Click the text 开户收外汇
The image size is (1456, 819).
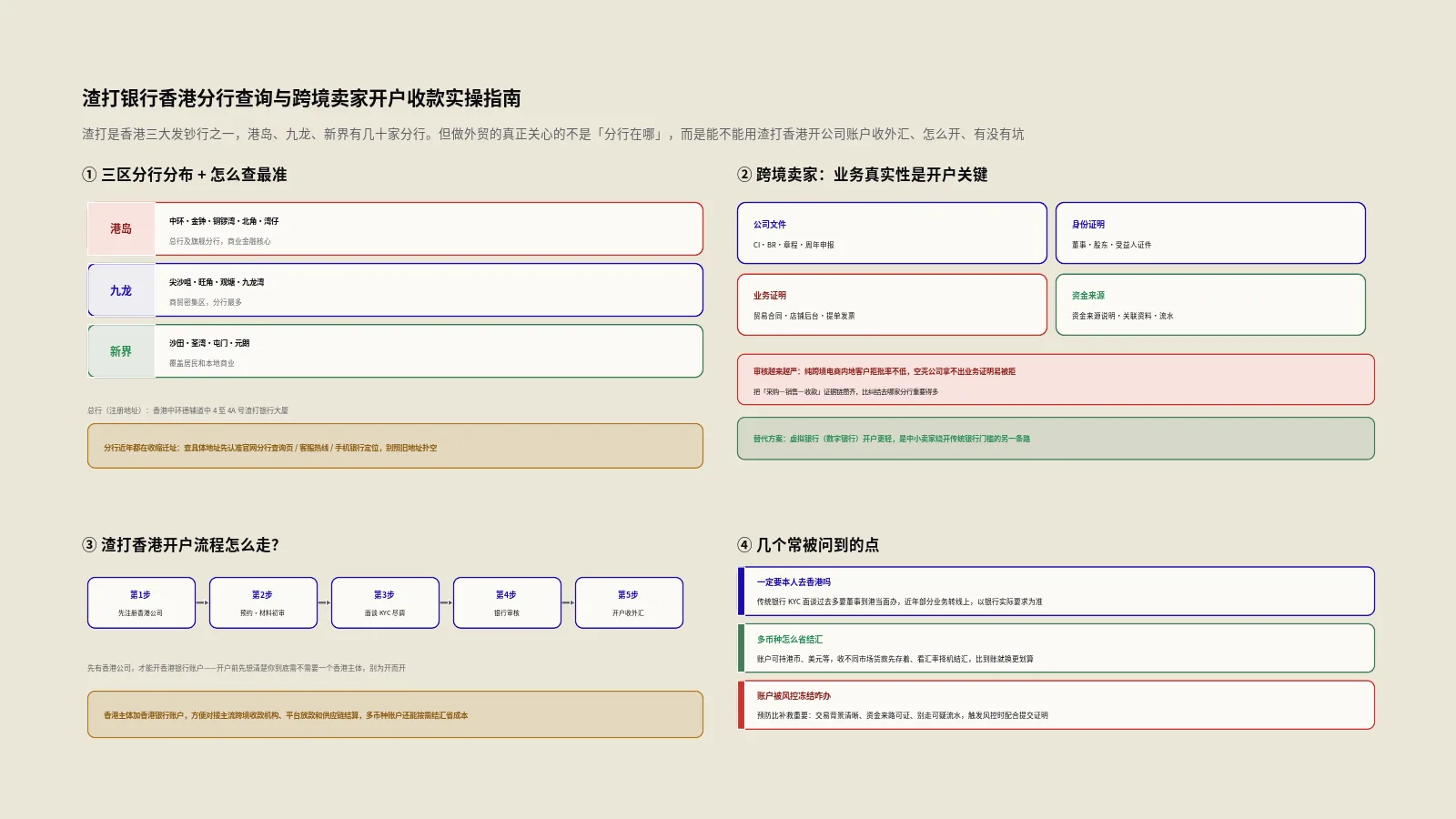click(628, 613)
